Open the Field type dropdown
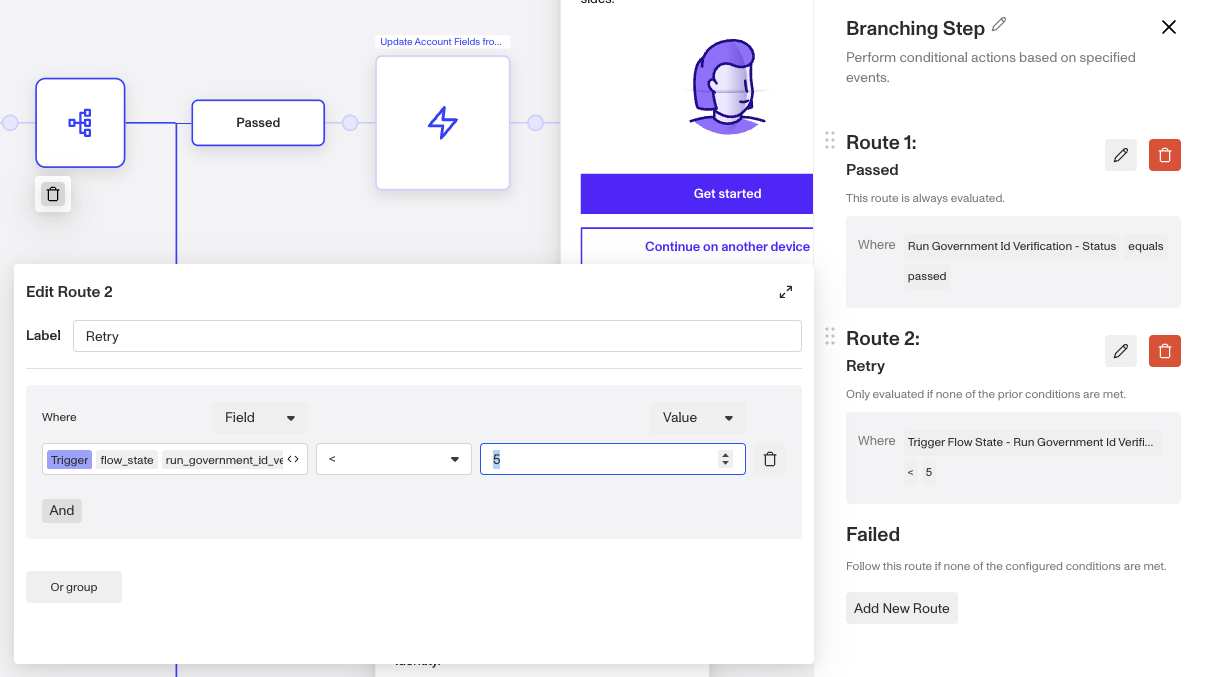Viewport: 1207px width, 677px height. [260, 418]
